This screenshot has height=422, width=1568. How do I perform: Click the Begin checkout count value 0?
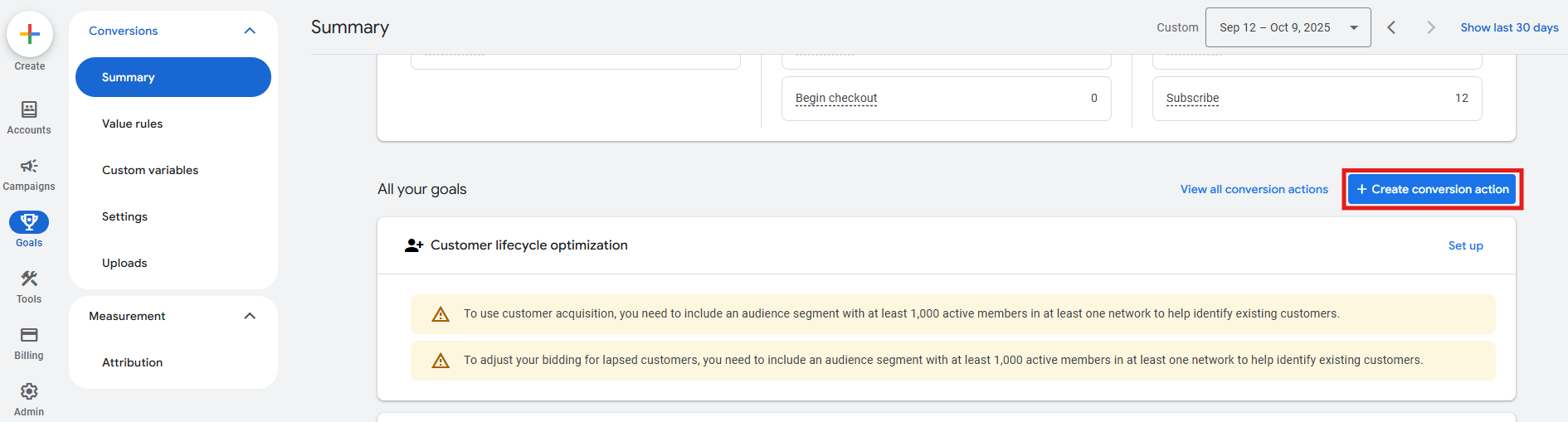coord(1094,98)
